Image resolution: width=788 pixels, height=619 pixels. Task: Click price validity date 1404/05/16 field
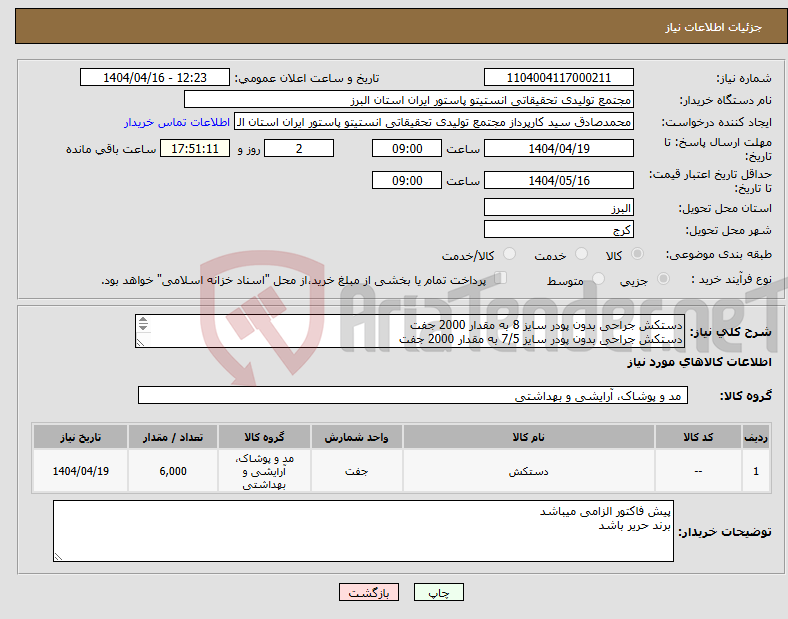558,180
